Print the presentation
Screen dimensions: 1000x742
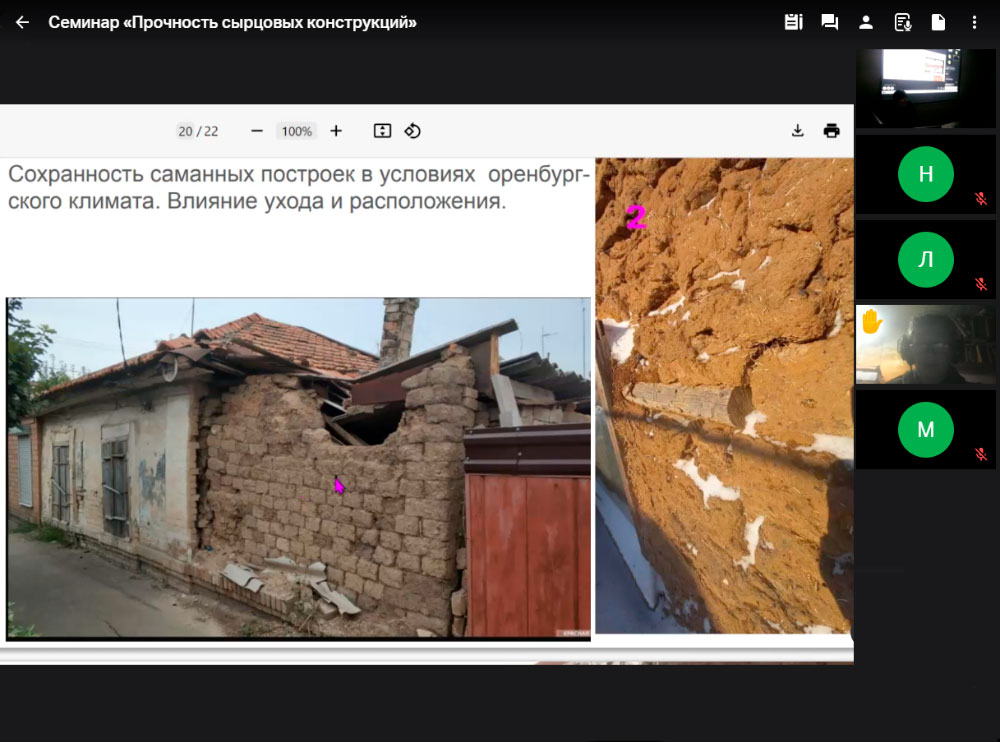832,131
